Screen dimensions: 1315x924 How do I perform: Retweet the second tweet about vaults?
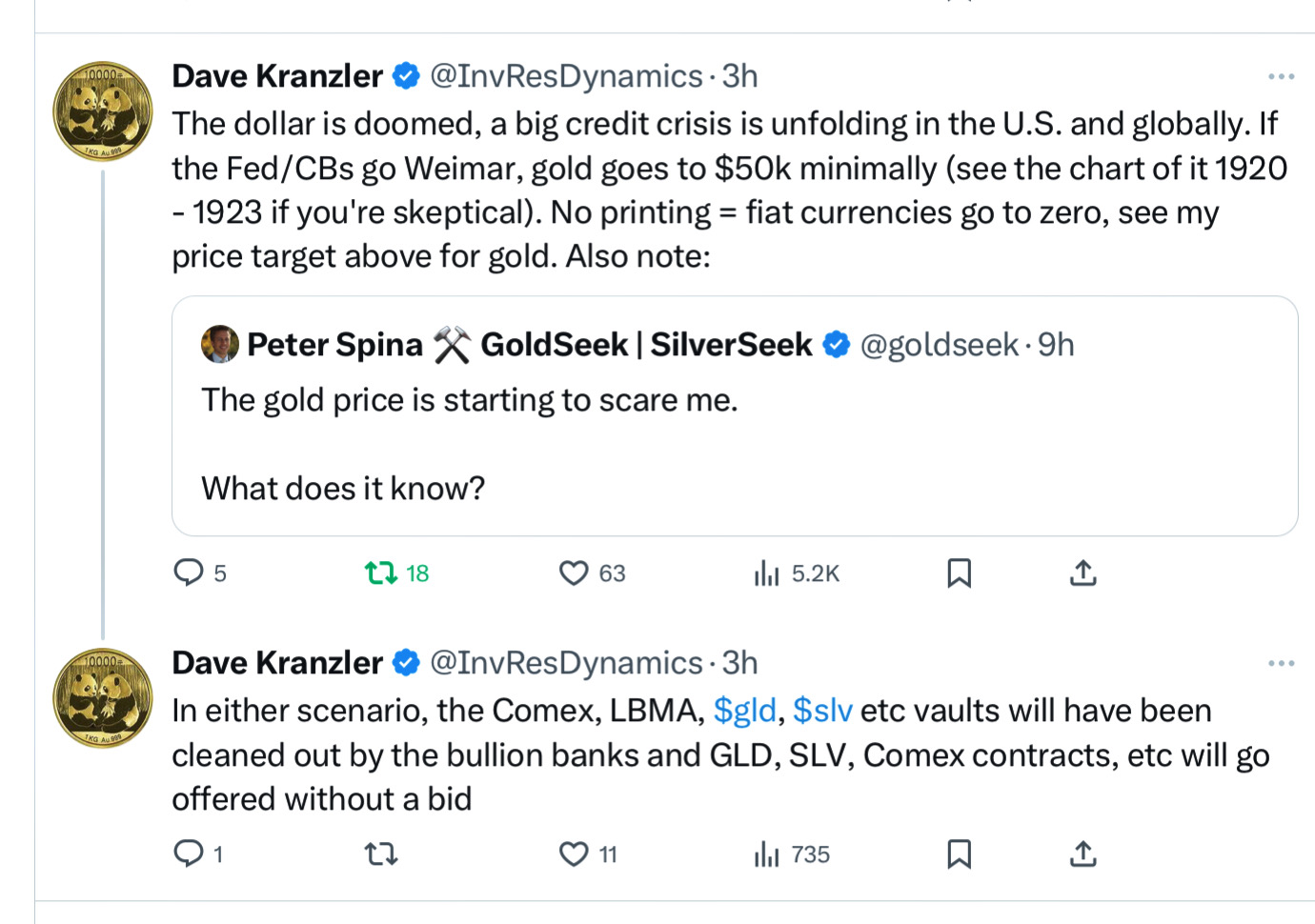click(x=381, y=854)
